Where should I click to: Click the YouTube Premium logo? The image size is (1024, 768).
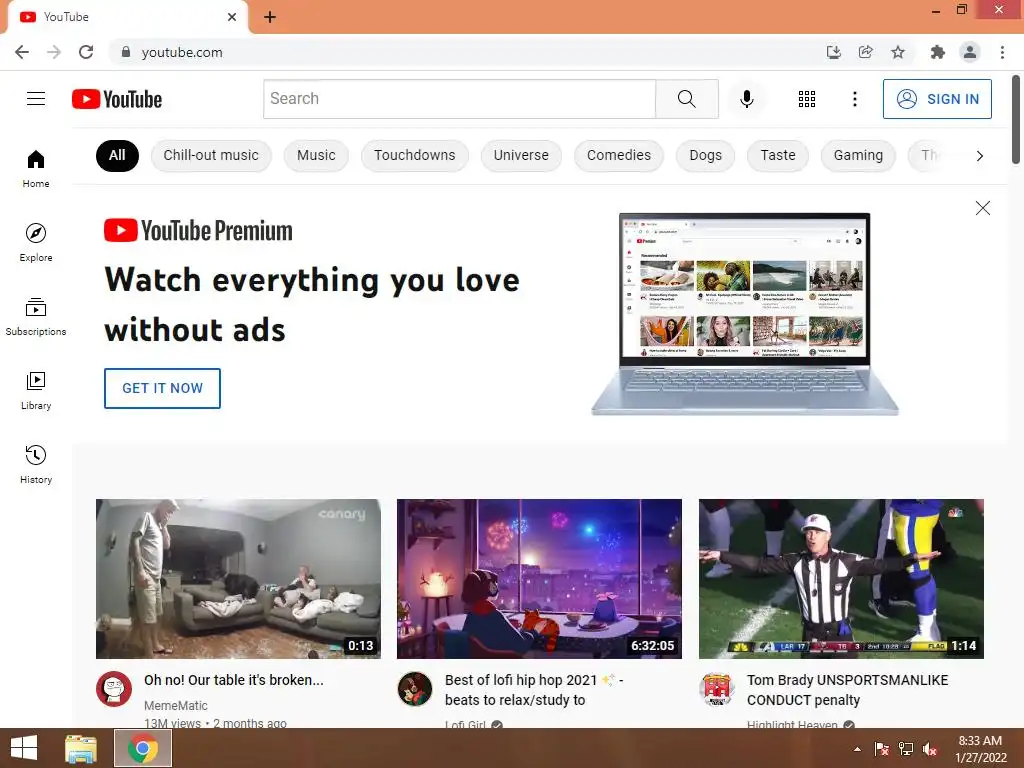point(199,231)
